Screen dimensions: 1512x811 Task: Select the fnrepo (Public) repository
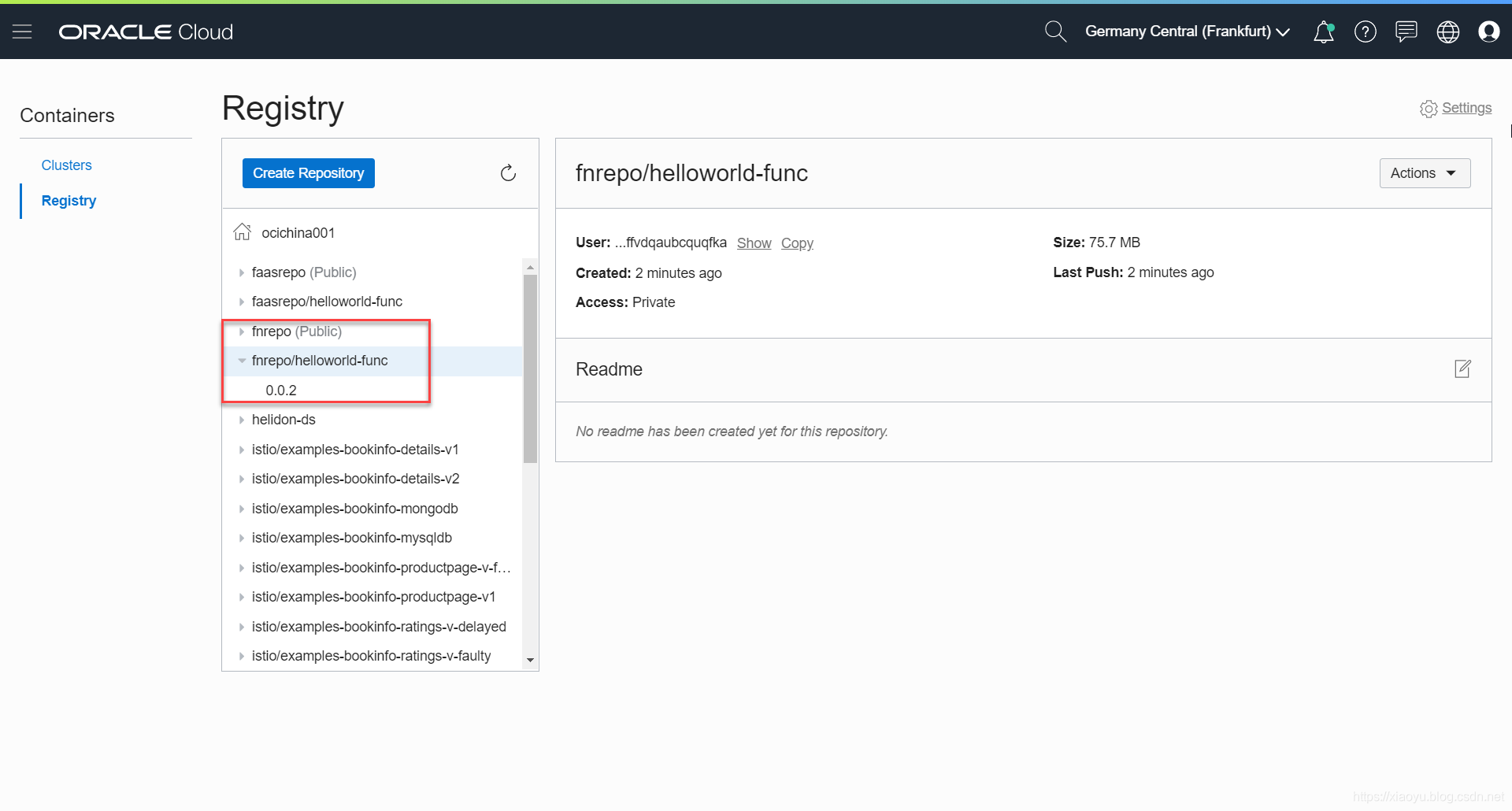point(297,331)
